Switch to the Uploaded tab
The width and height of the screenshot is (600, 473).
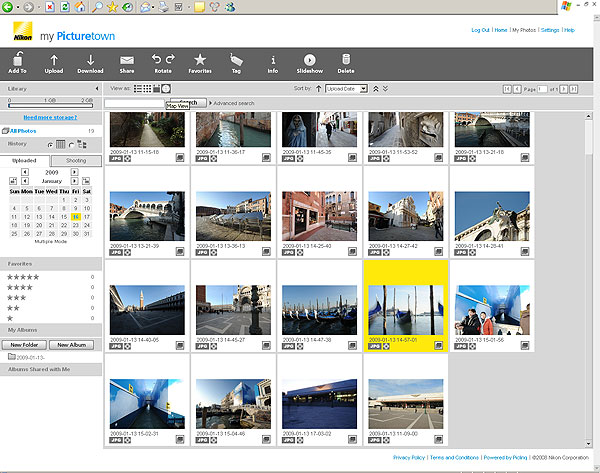click(x=24, y=161)
